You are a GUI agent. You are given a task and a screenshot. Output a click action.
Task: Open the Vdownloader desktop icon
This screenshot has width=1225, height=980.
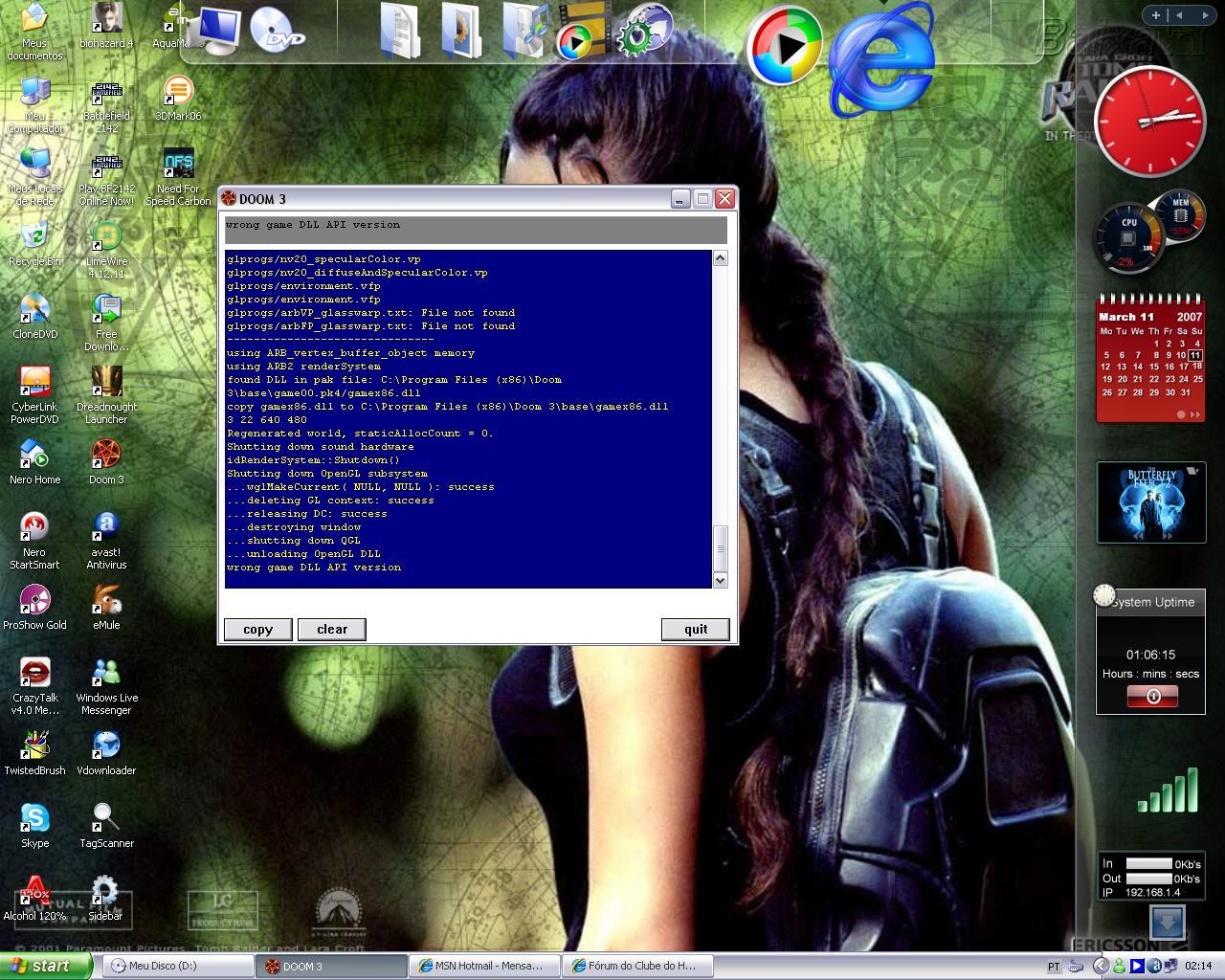[x=106, y=753]
